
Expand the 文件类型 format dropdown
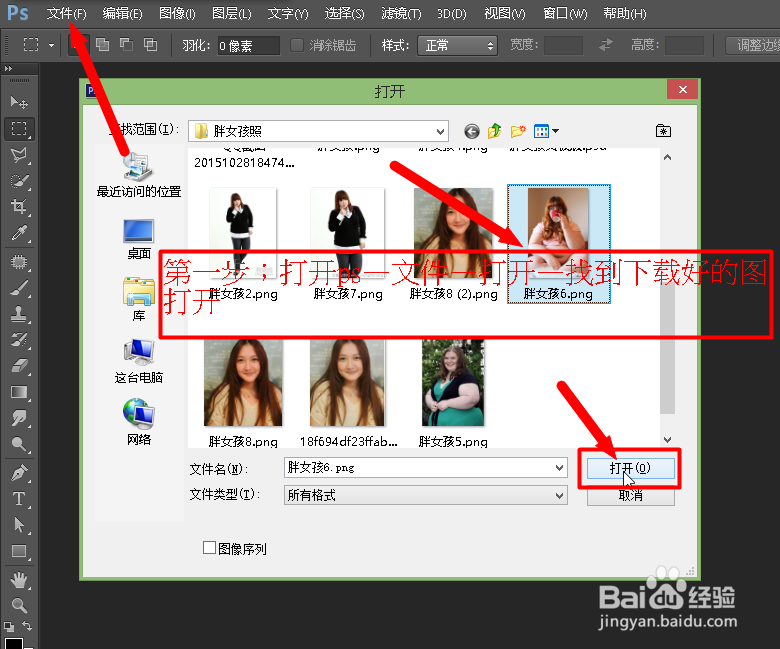click(x=559, y=495)
